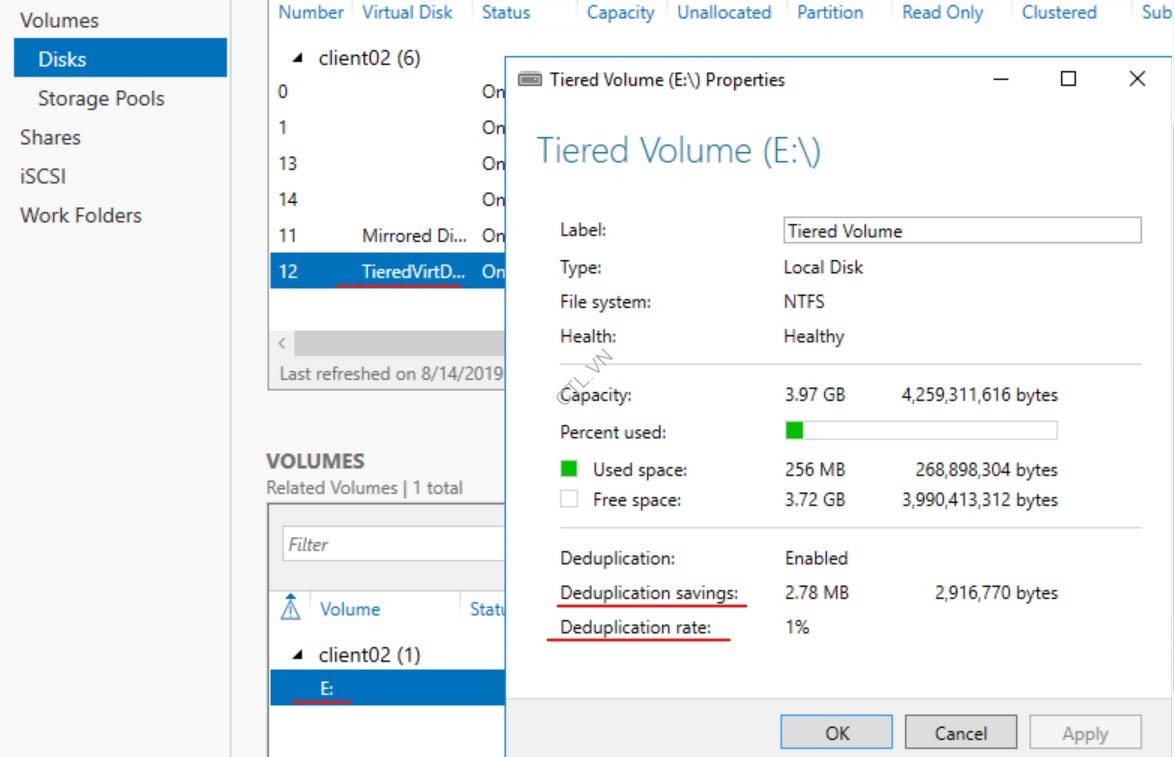Click OK to close the Properties dialog
The image size is (1174, 757).
(836, 731)
